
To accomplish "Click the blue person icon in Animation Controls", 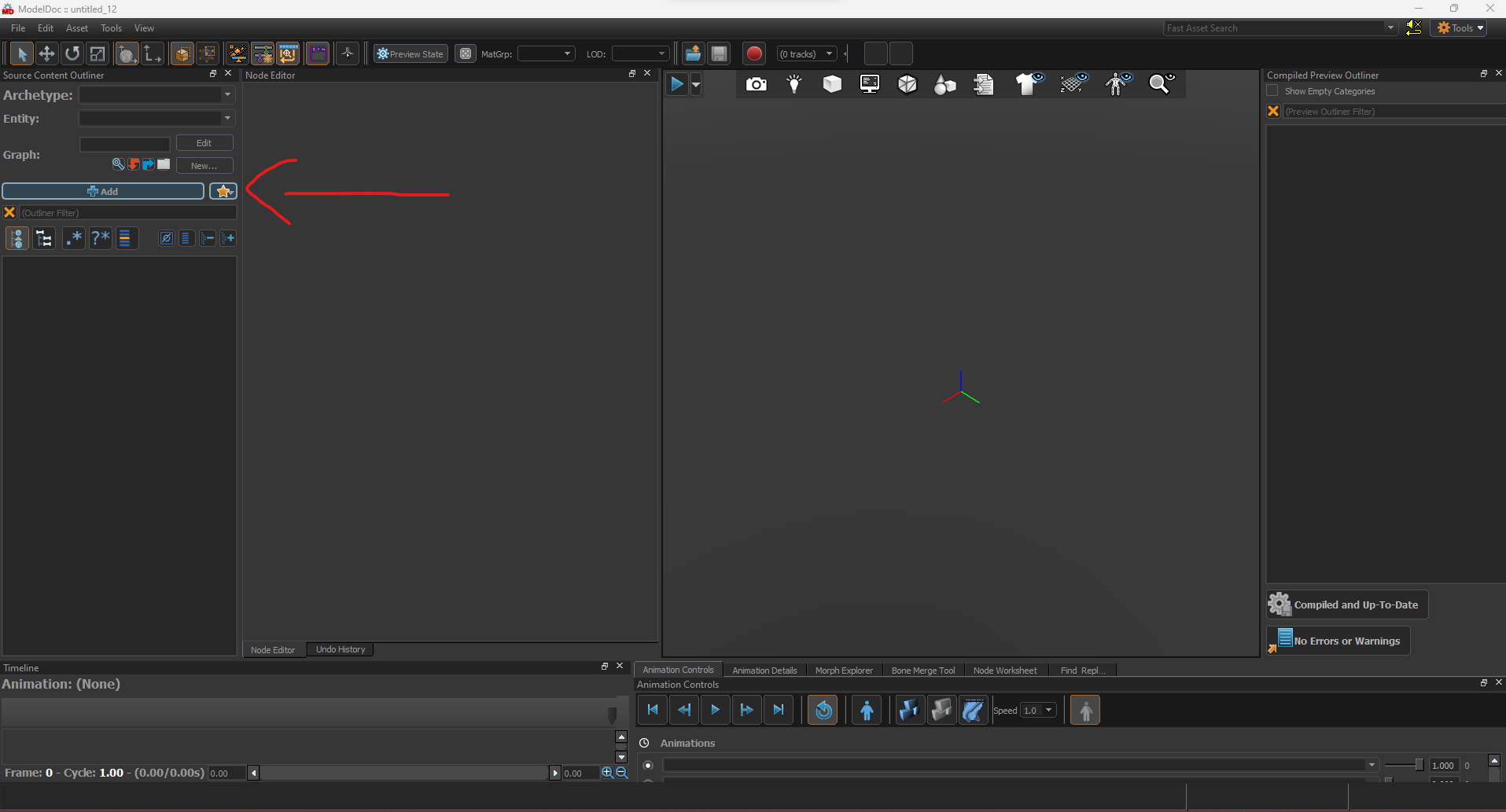I will click(x=867, y=711).
